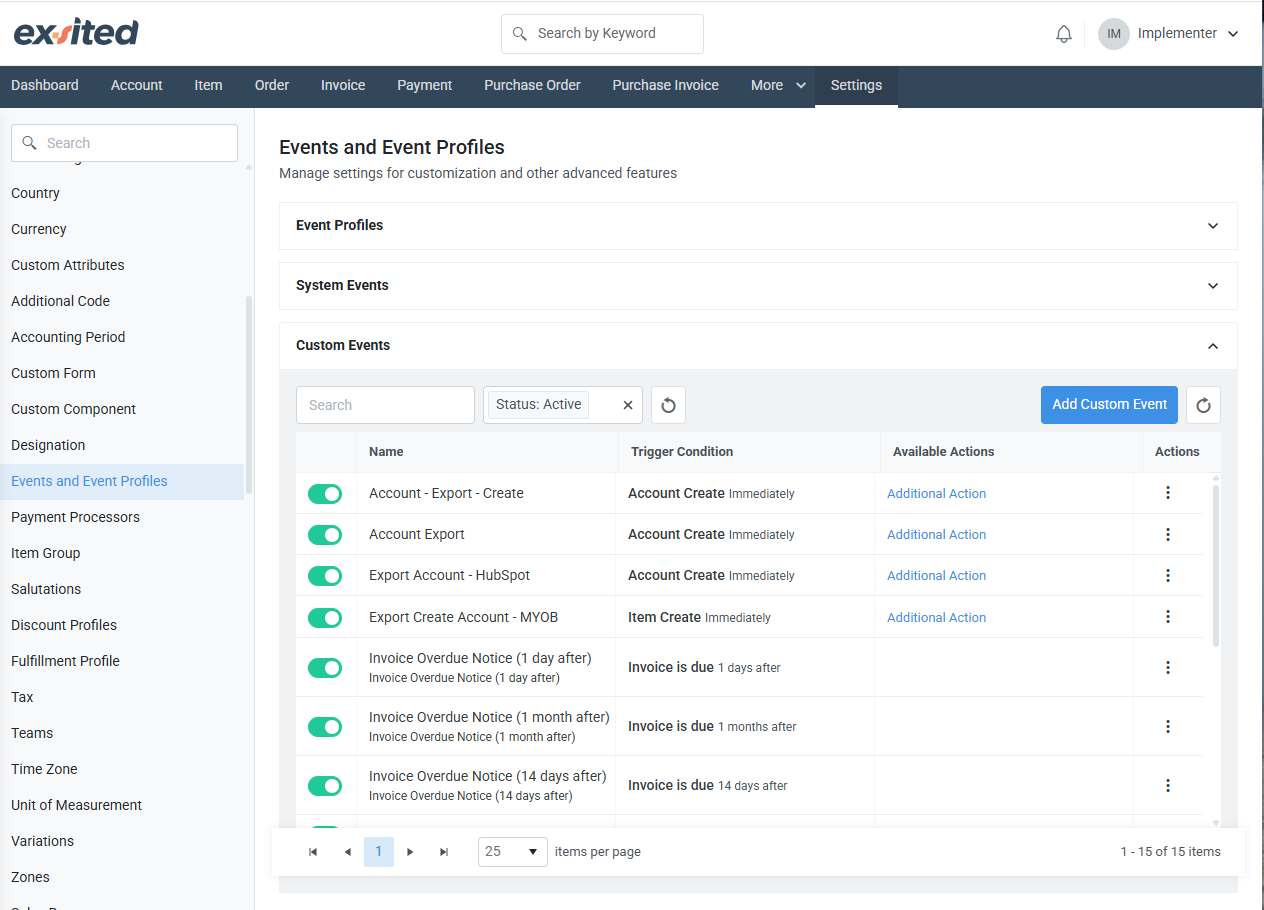Click Additional Action for Export Account - HubSpot
The image size is (1264, 910).
pyautogui.click(x=937, y=576)
